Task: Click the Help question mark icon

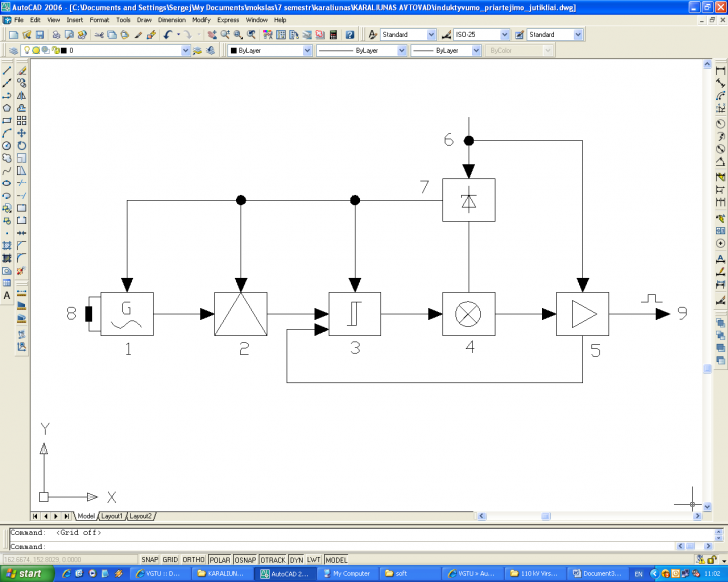Action: 350,35
